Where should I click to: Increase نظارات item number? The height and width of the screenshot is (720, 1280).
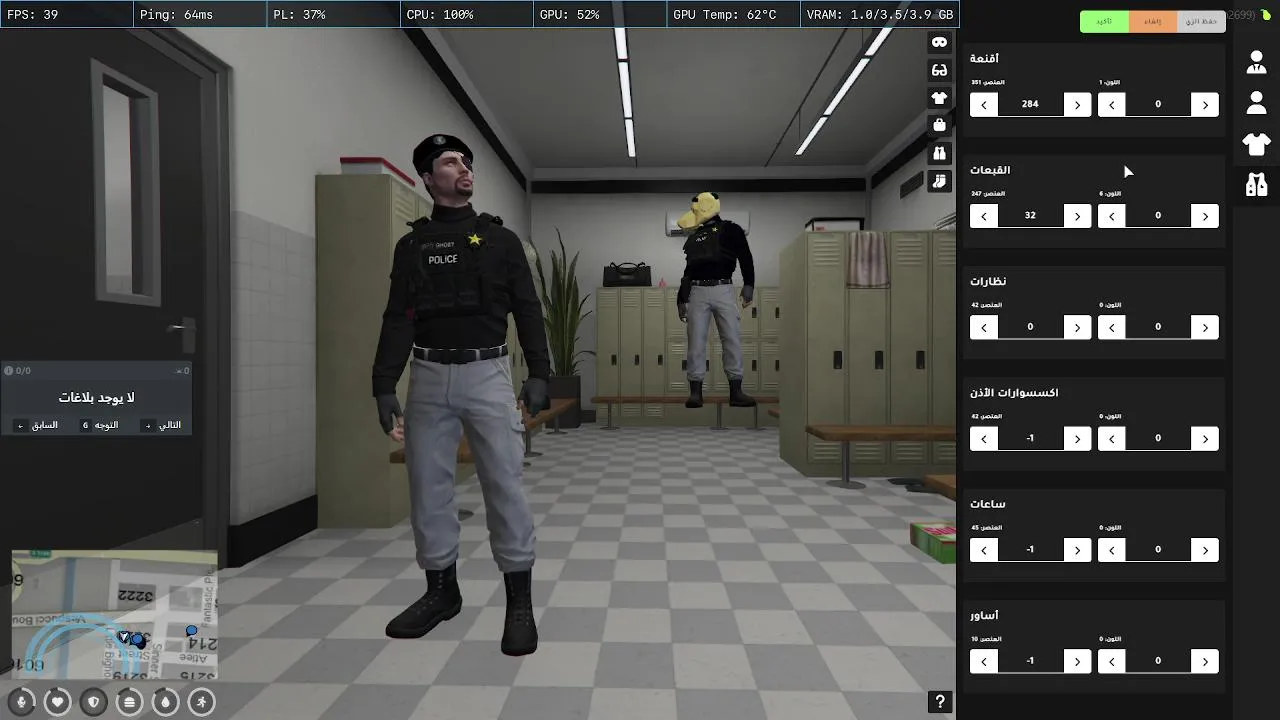(1077, 327)
